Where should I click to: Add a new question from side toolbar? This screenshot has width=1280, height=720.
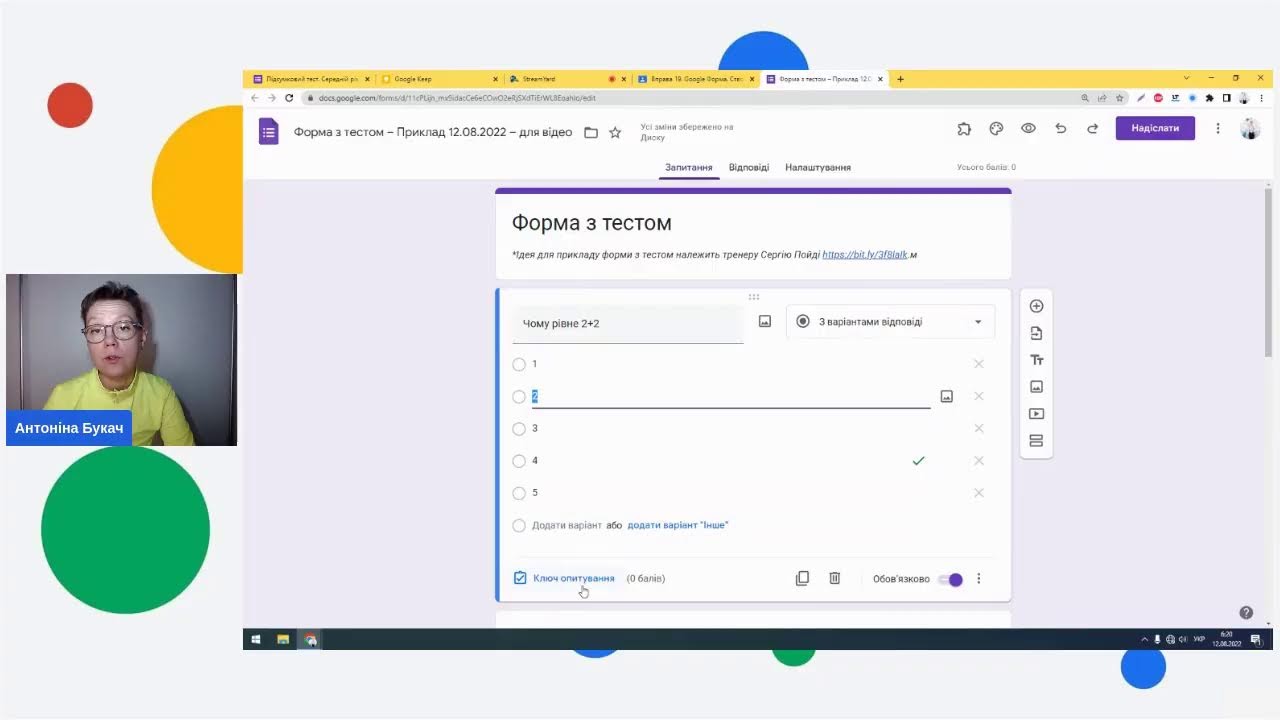tap(1036, 306)
